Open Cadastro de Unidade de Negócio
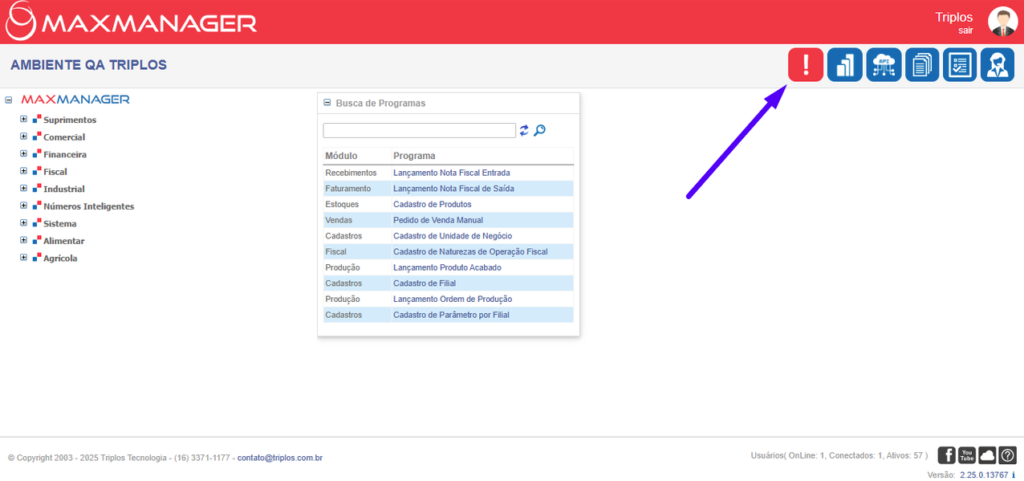 [453, 236]
